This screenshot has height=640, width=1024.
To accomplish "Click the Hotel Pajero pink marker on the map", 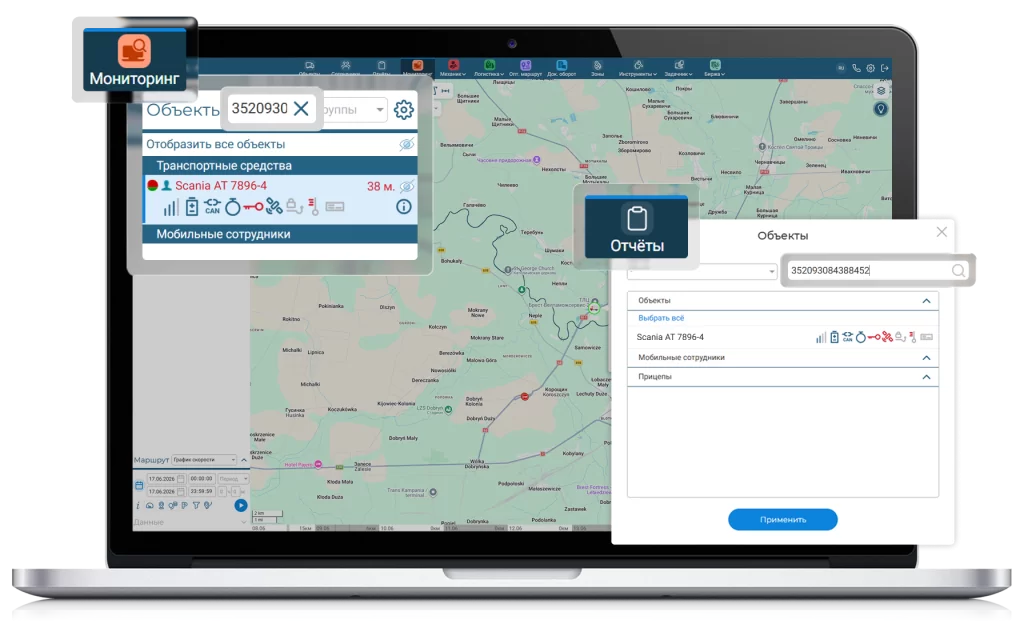I will pyautogui.click(x=318, y=464).
